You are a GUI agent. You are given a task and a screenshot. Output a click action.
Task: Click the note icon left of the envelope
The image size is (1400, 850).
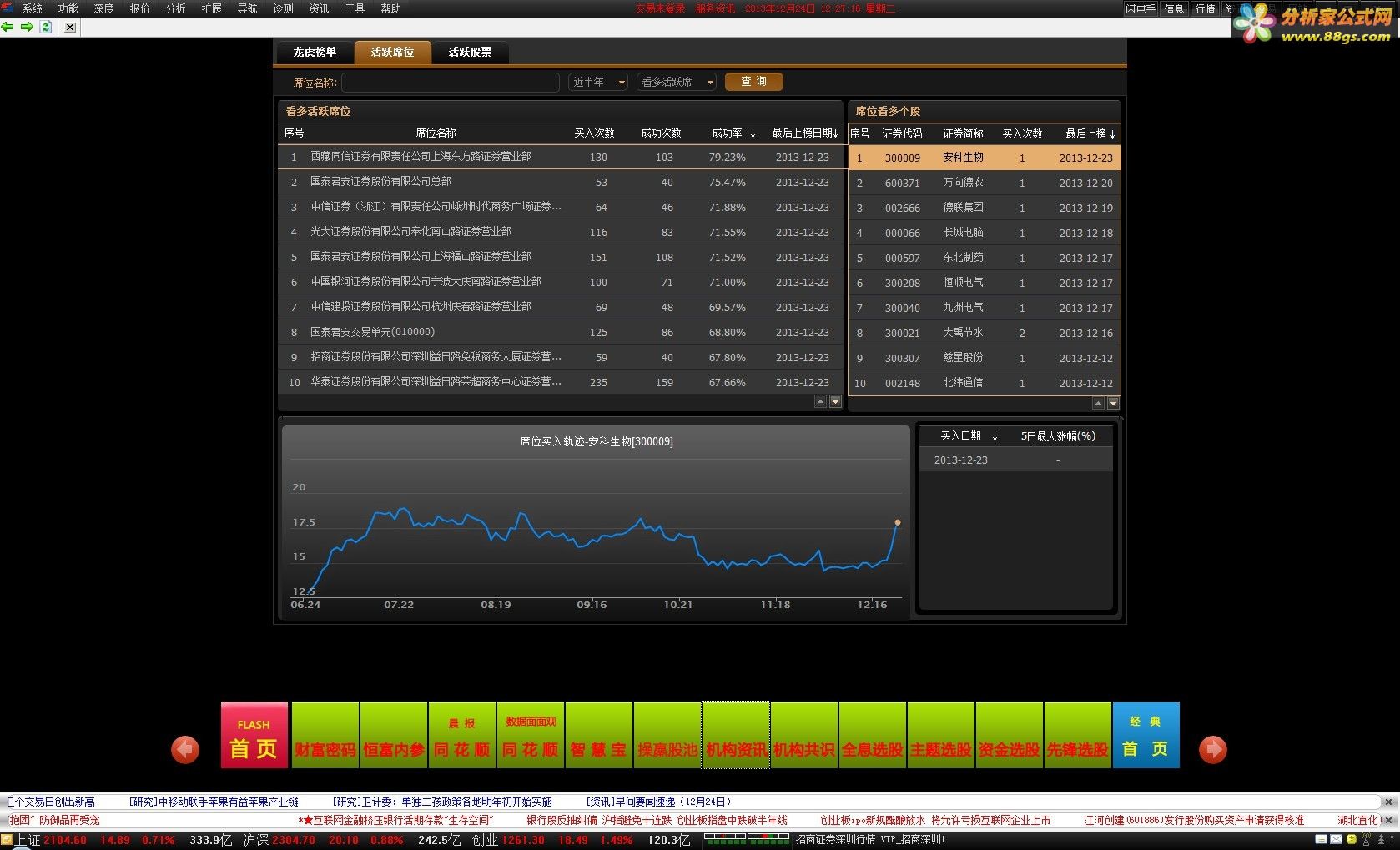(1322, 840)
